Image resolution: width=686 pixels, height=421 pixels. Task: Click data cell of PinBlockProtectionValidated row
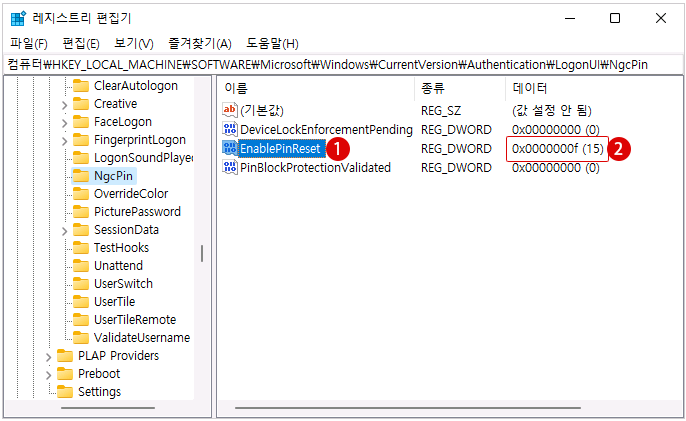(556, 168)
